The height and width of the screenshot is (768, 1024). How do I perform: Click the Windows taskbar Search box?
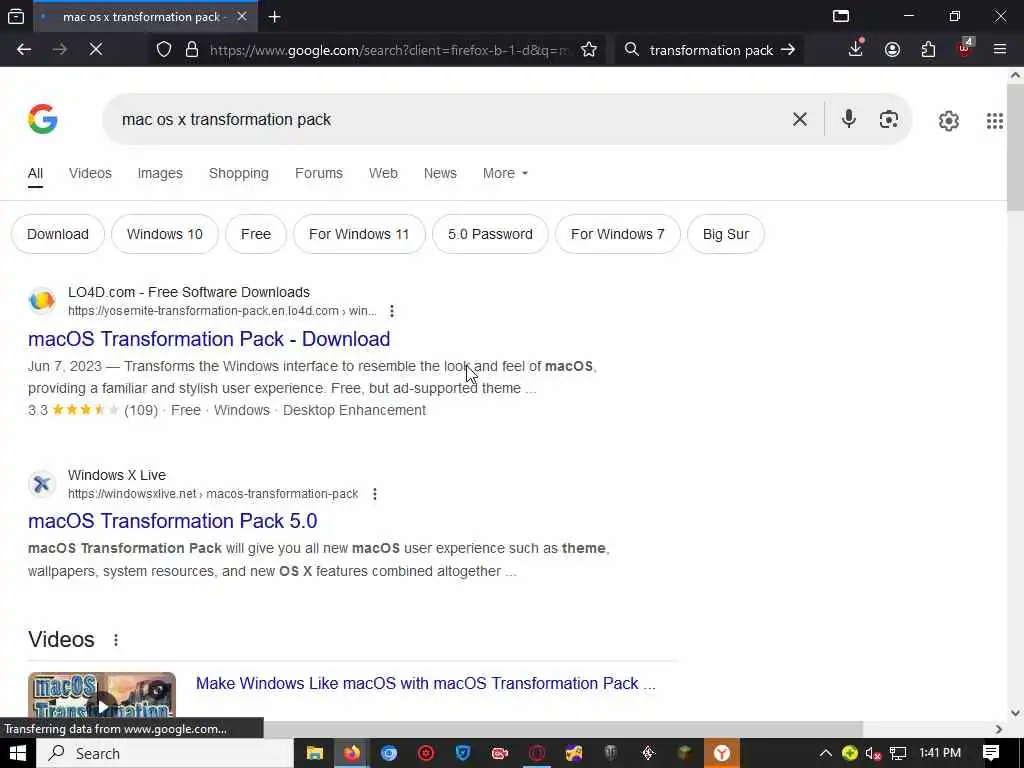point(165,753)
